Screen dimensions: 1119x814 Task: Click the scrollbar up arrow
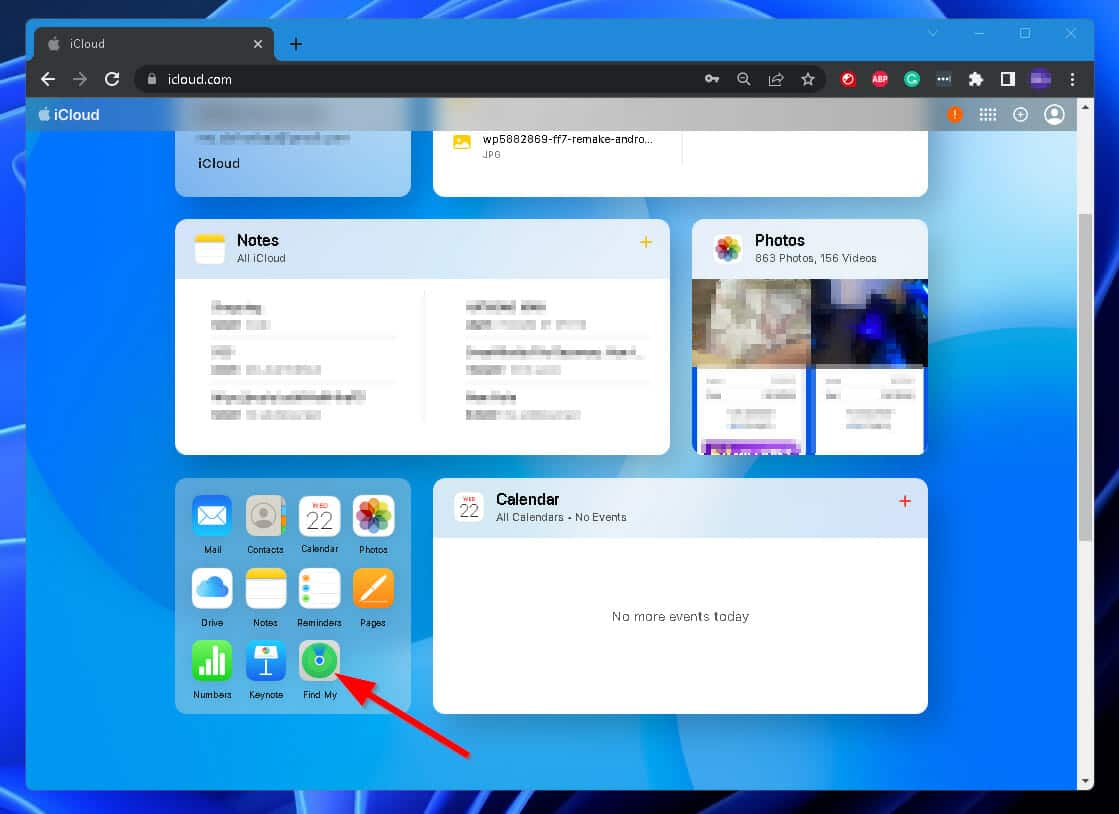[x=1085, y=107]
